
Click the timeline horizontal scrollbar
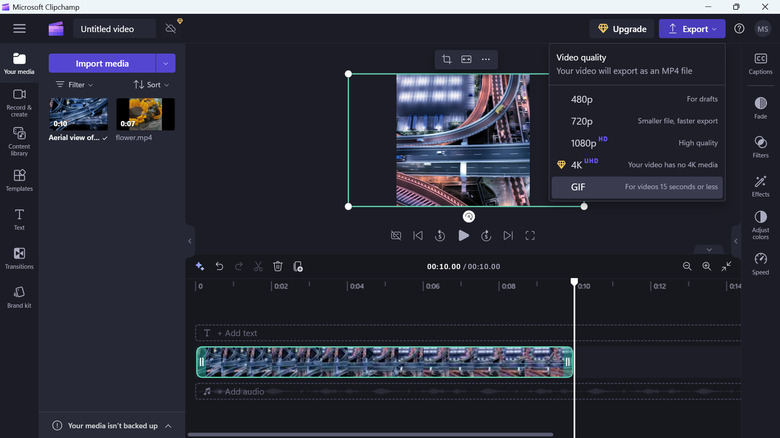tap(370, 435)
